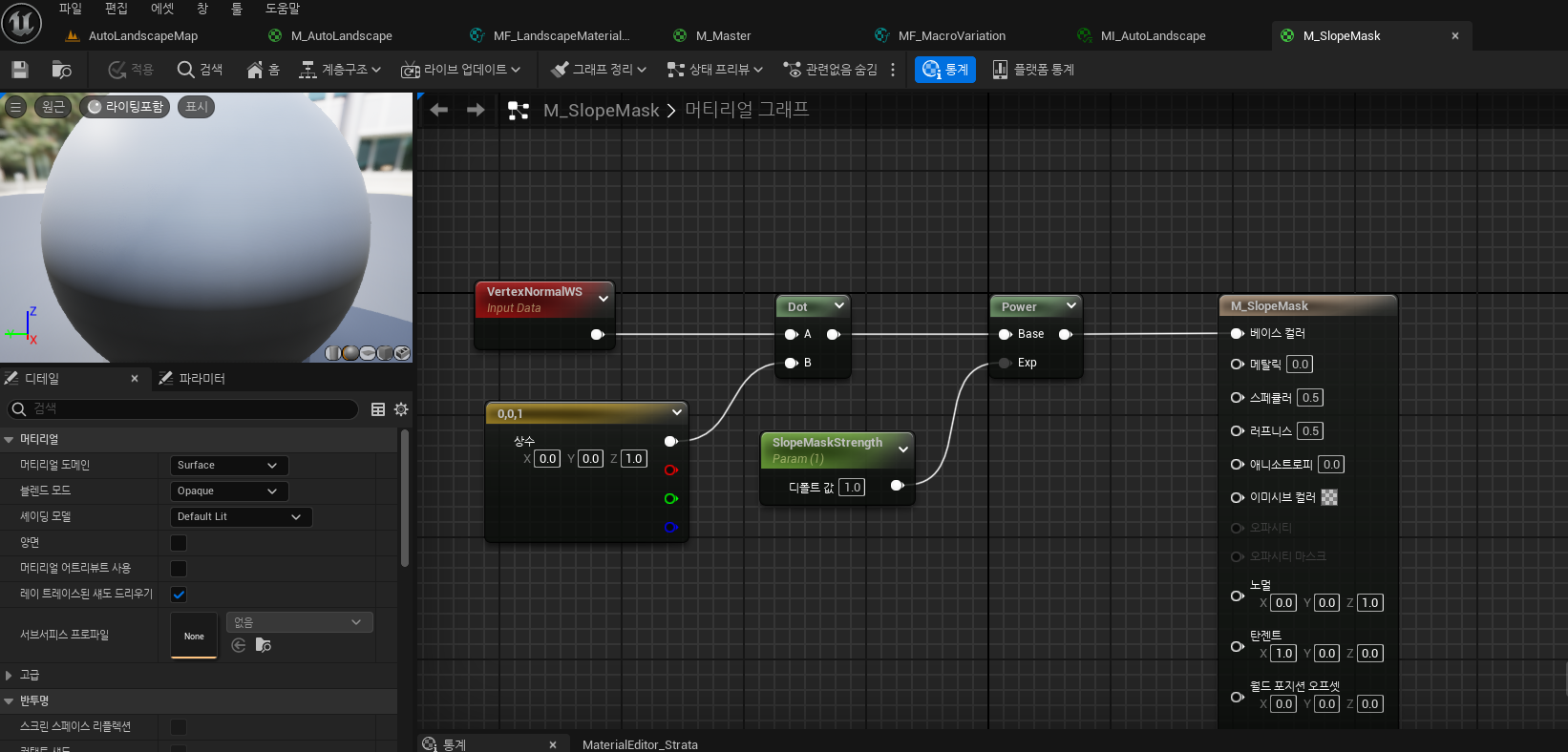The width and height of the screenshot is (1568, 752).
Task: Select the sphere preview mesh icon
Action: (x=350, y=353)
